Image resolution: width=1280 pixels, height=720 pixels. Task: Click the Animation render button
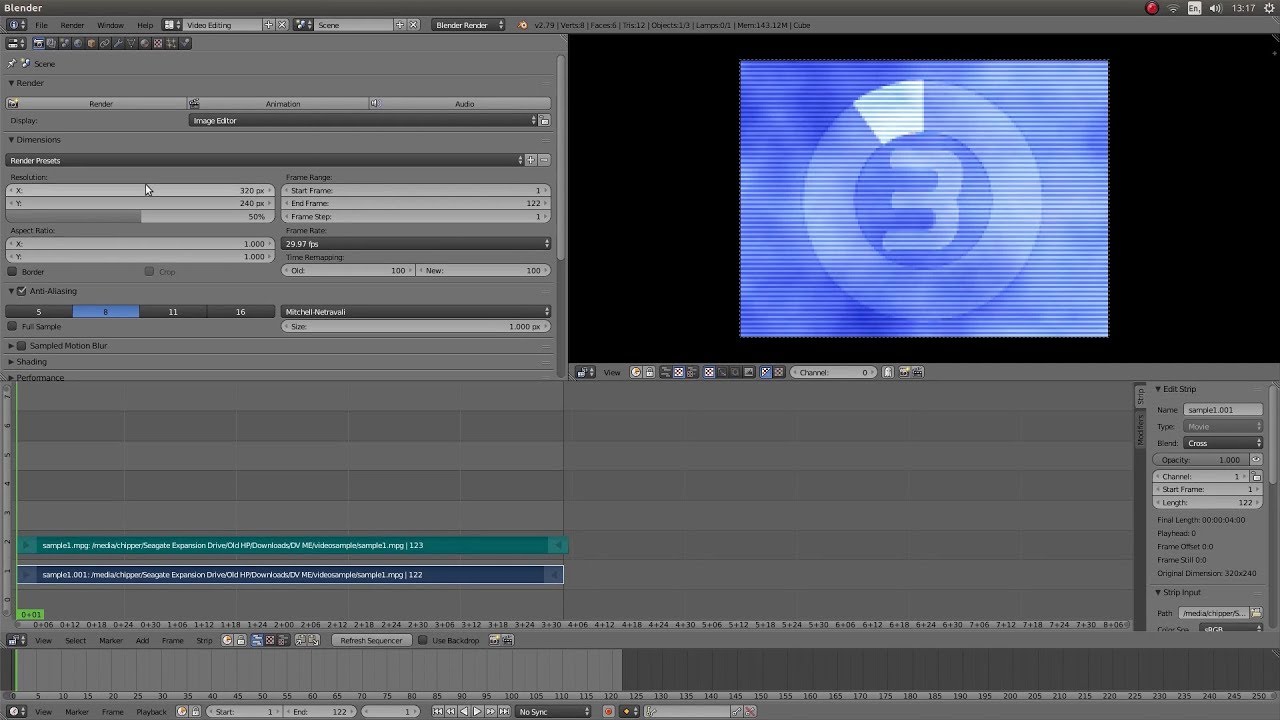(x=278, y=103)
